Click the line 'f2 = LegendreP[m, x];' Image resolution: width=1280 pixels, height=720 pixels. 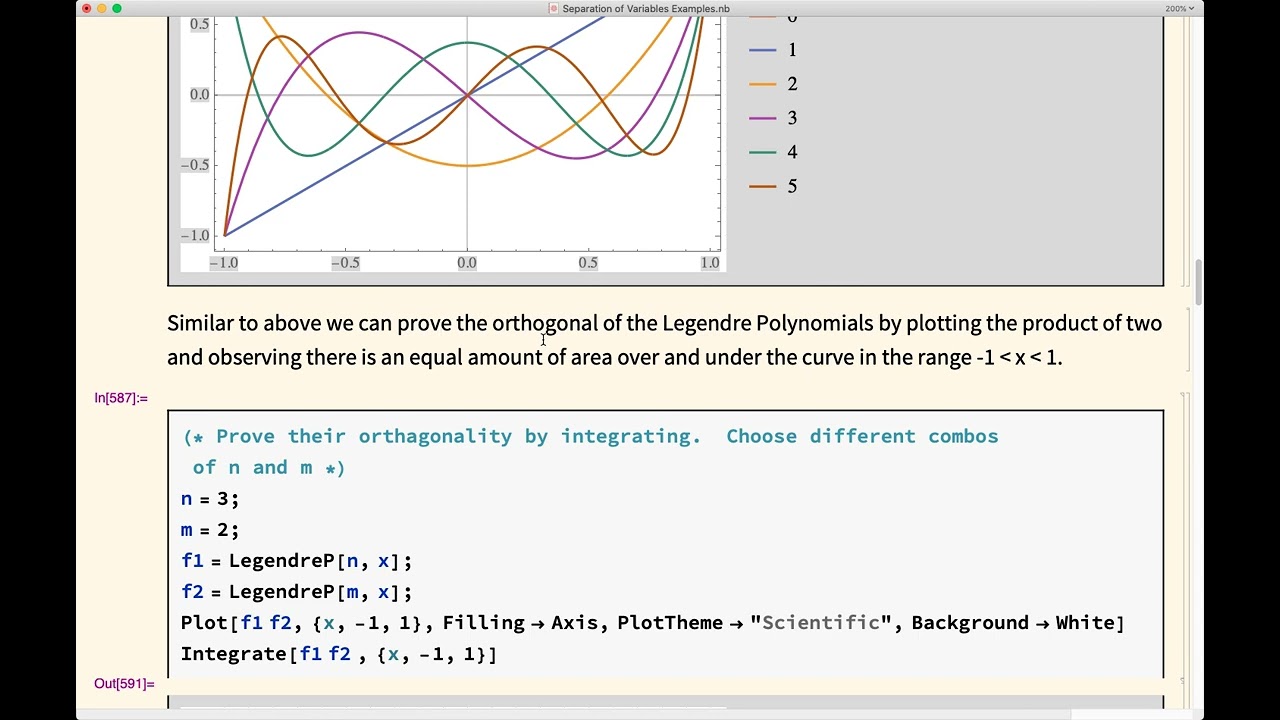(x=296, y=591)
